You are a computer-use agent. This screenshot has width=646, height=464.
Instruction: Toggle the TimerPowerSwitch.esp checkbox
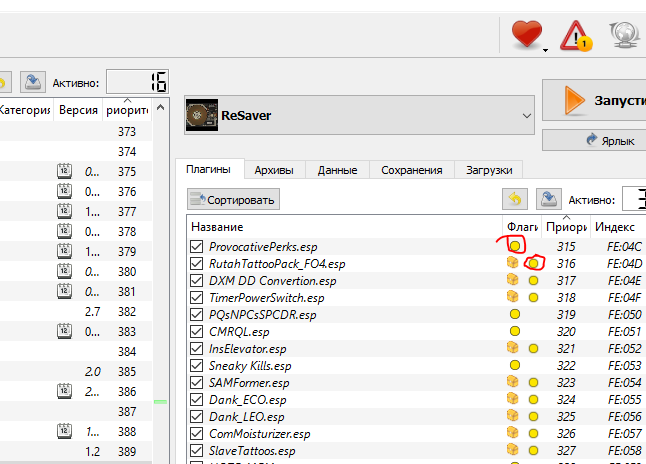[197, 298]
